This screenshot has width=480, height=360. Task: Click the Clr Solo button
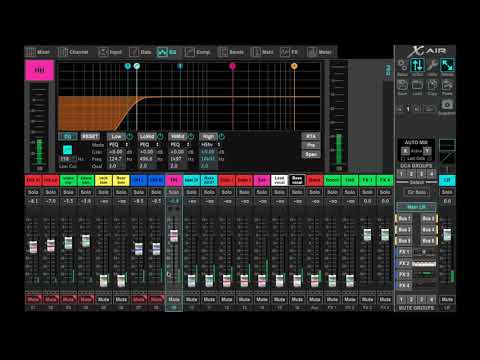(x=417, y=192)
